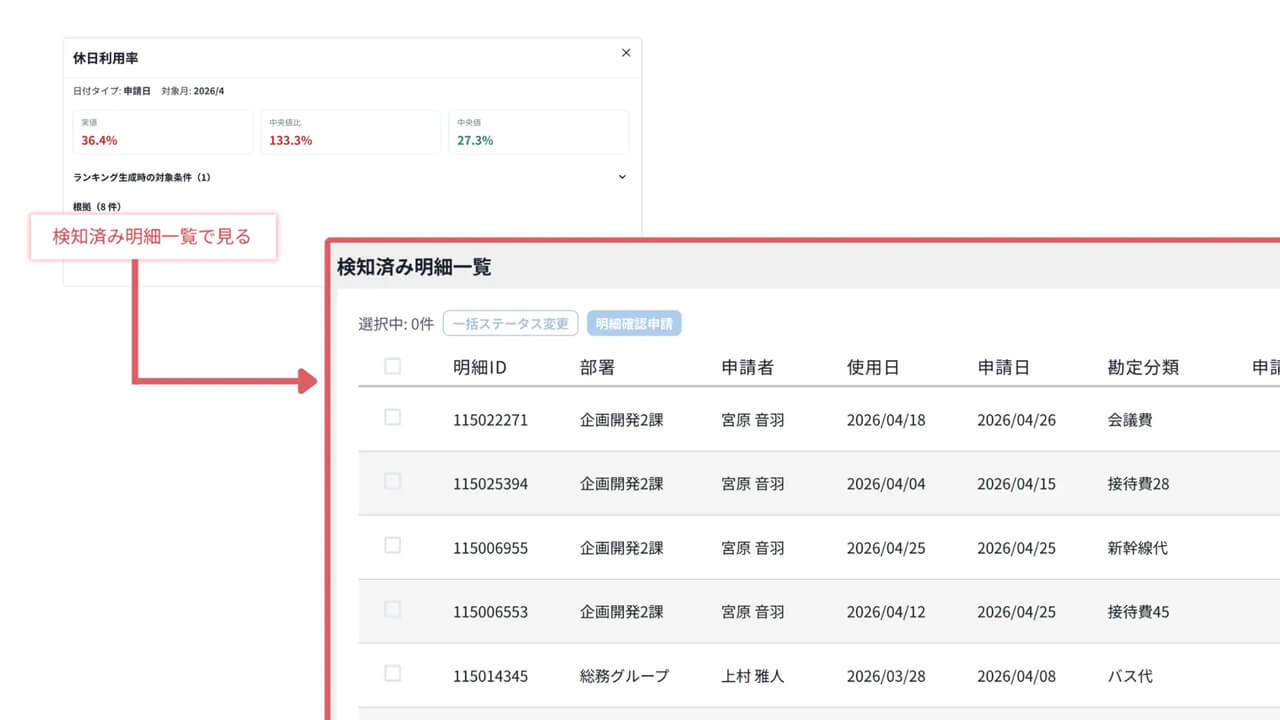Click 明細ID 115022271
The height and width of the screenshot is (720, 1280).
coord(490,420)
